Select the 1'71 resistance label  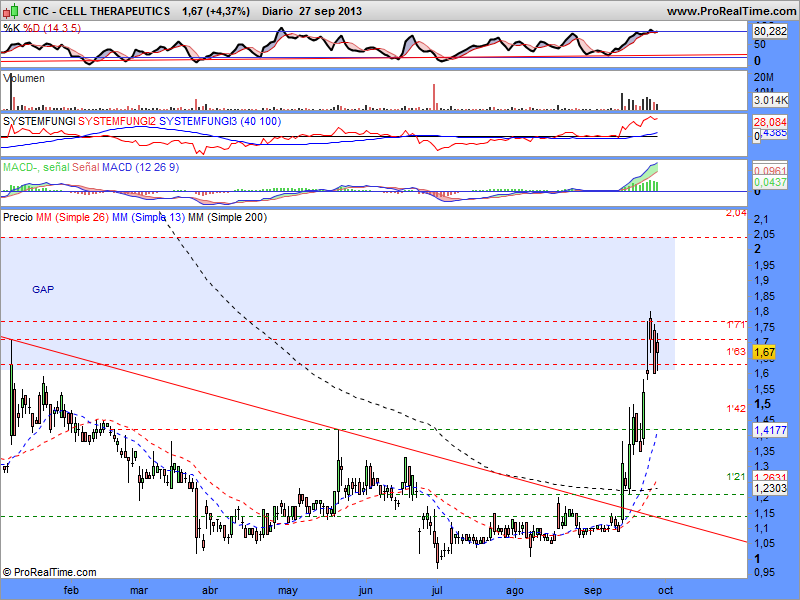tap(736, 325)
